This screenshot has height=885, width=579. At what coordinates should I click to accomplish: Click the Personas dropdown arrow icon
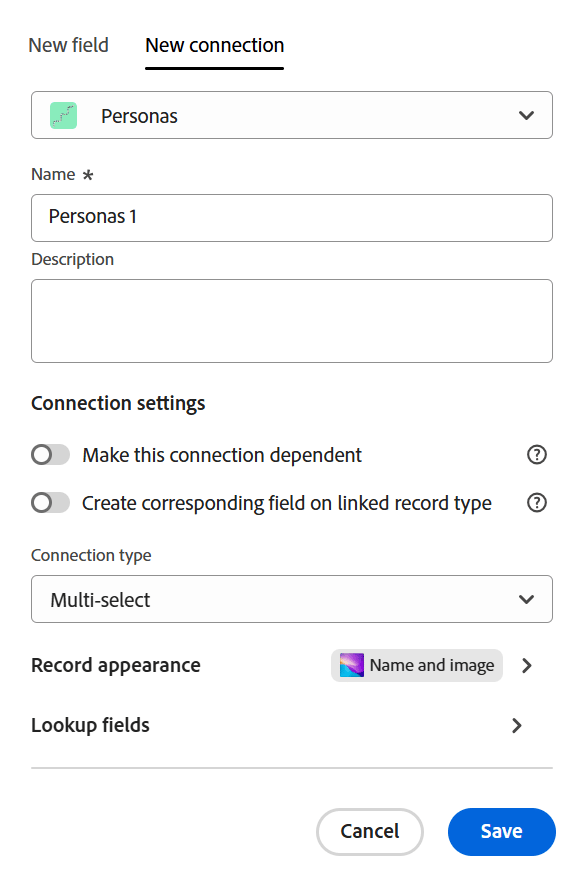tap(526, 116)
